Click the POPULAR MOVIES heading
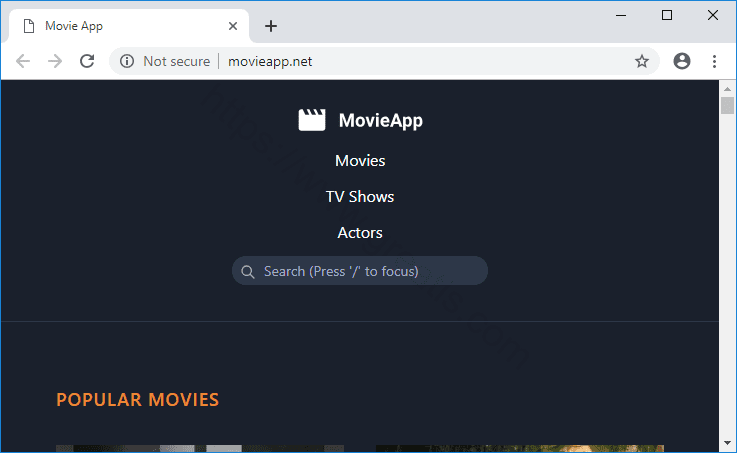 [137, 400]
